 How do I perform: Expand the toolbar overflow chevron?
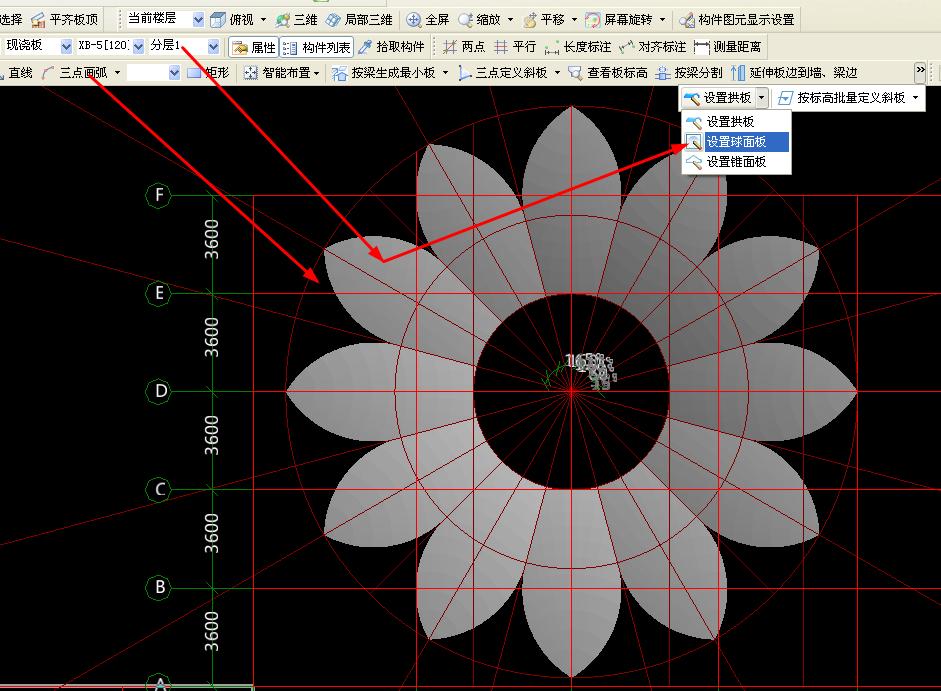click(x=920, y=71)
